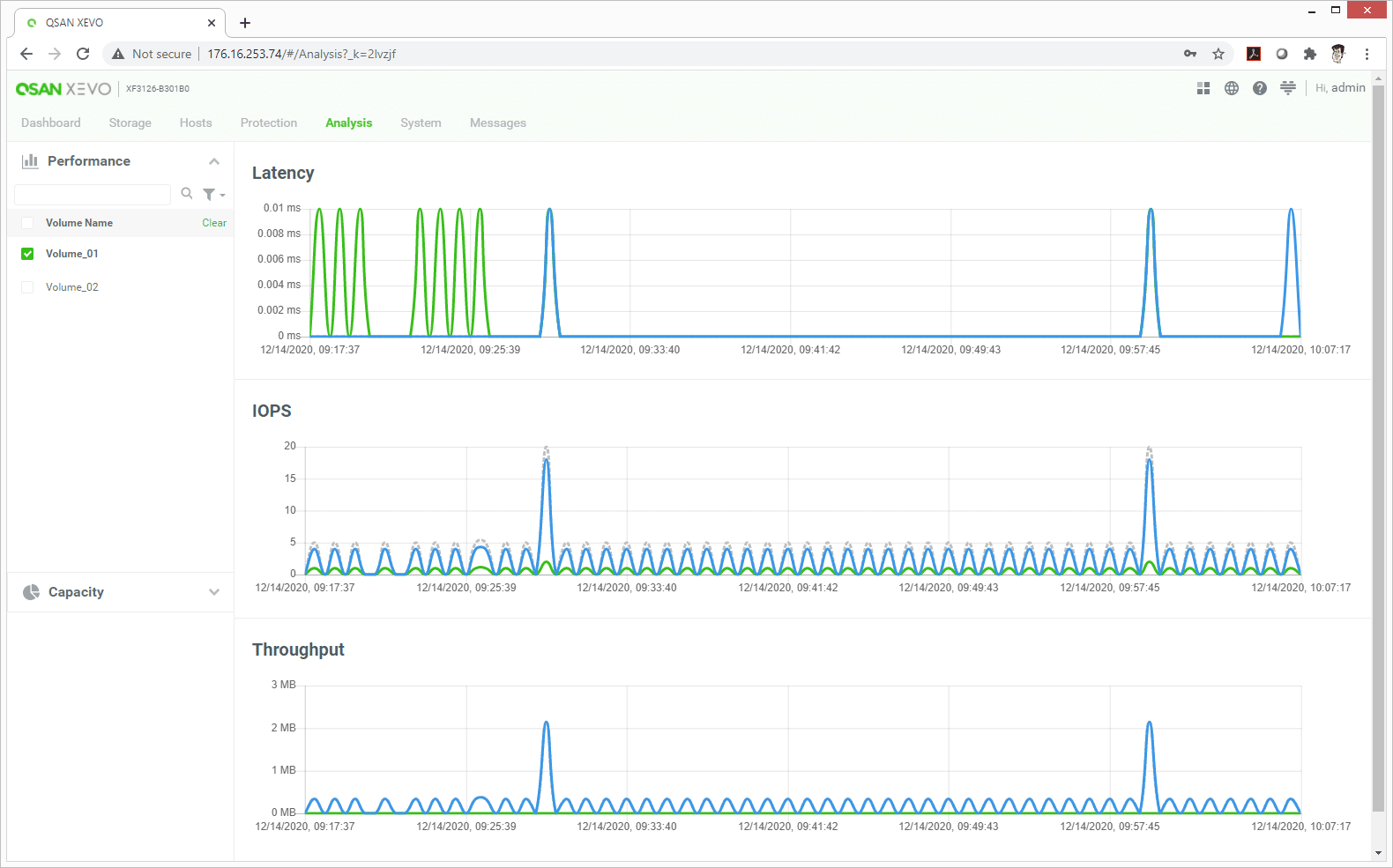
Task: Click the Adobe Acrobat extension icon
Action: point(1254,54)
